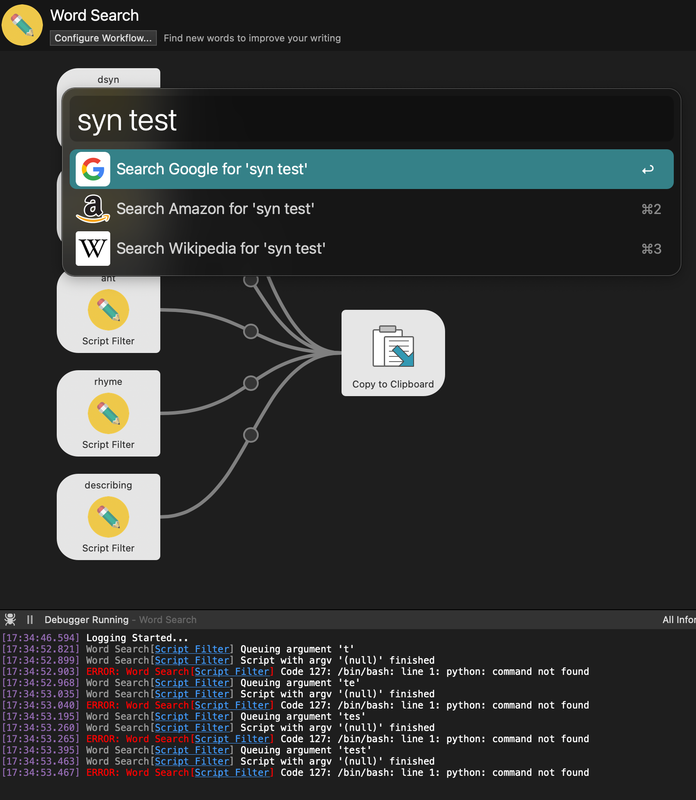The height and width of the screenshot is (800, 696).
Task: Click the Google logo icon
Action: point(93,169)
